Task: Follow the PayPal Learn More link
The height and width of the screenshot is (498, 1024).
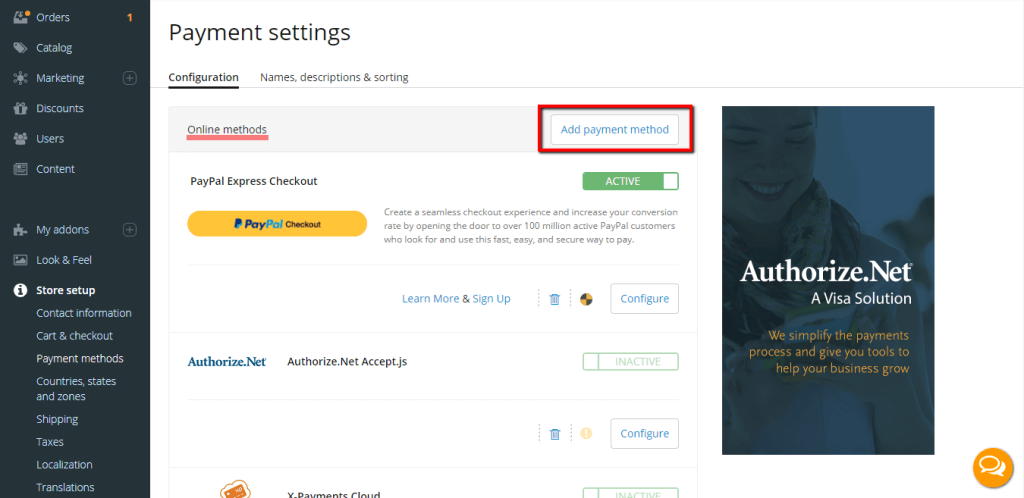Action: pyautogui.click(x=430, y=298)
